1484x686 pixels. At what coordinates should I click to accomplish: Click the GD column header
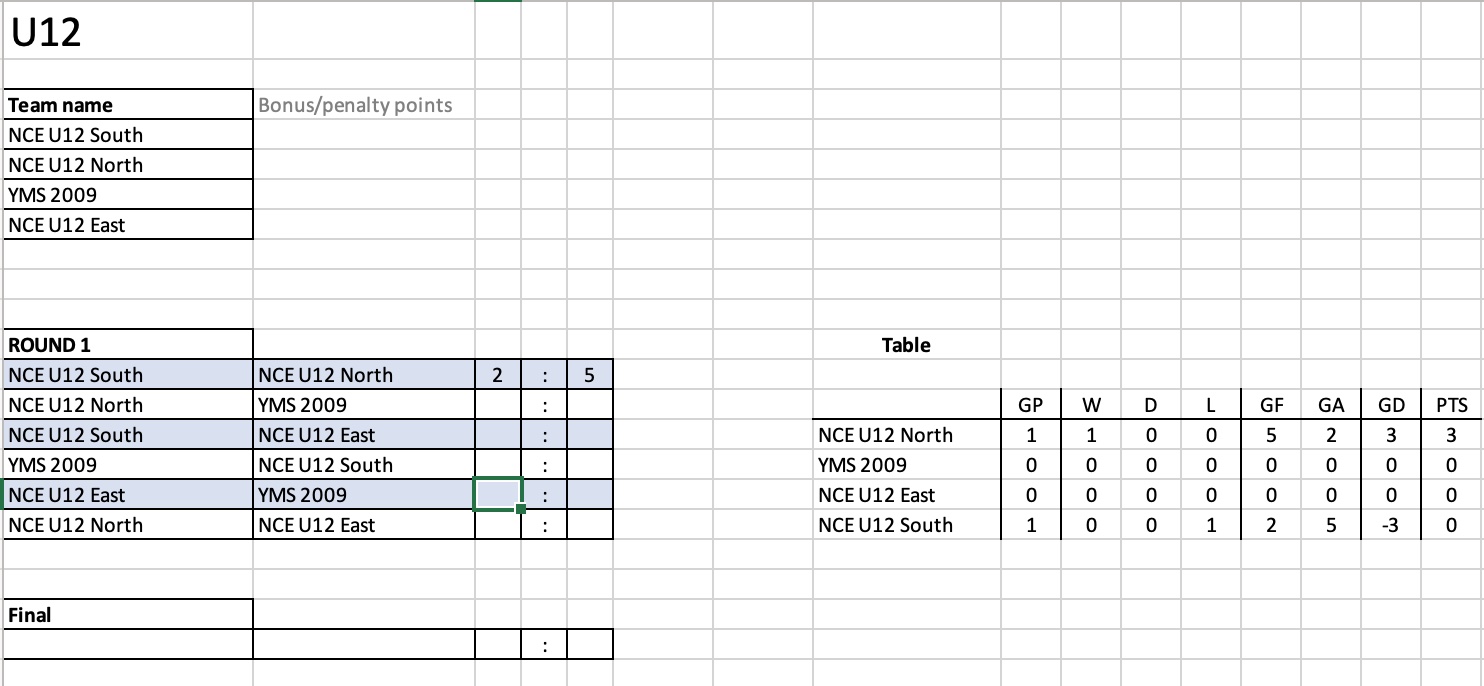[1391, 405]
